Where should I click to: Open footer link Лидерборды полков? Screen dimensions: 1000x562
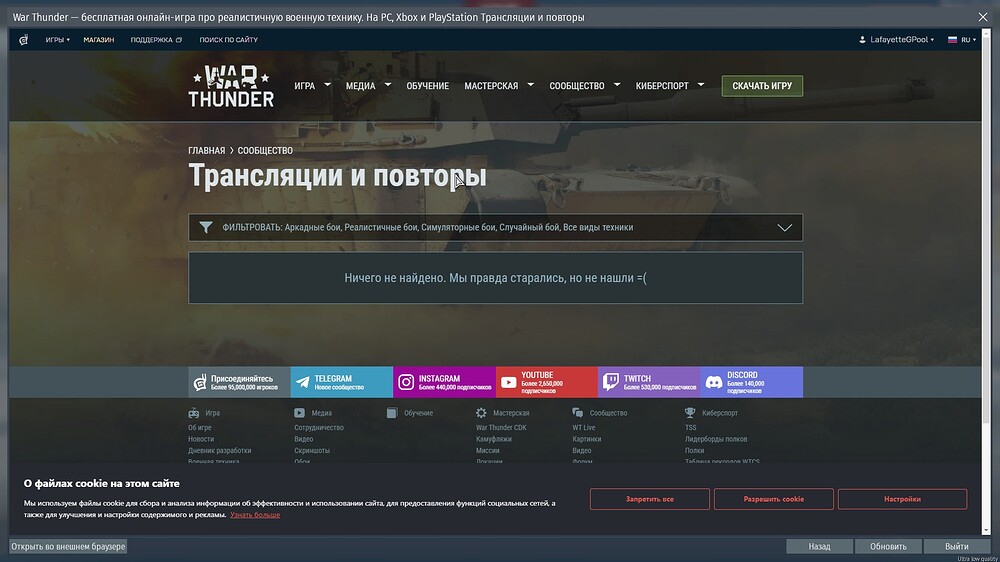716,439
